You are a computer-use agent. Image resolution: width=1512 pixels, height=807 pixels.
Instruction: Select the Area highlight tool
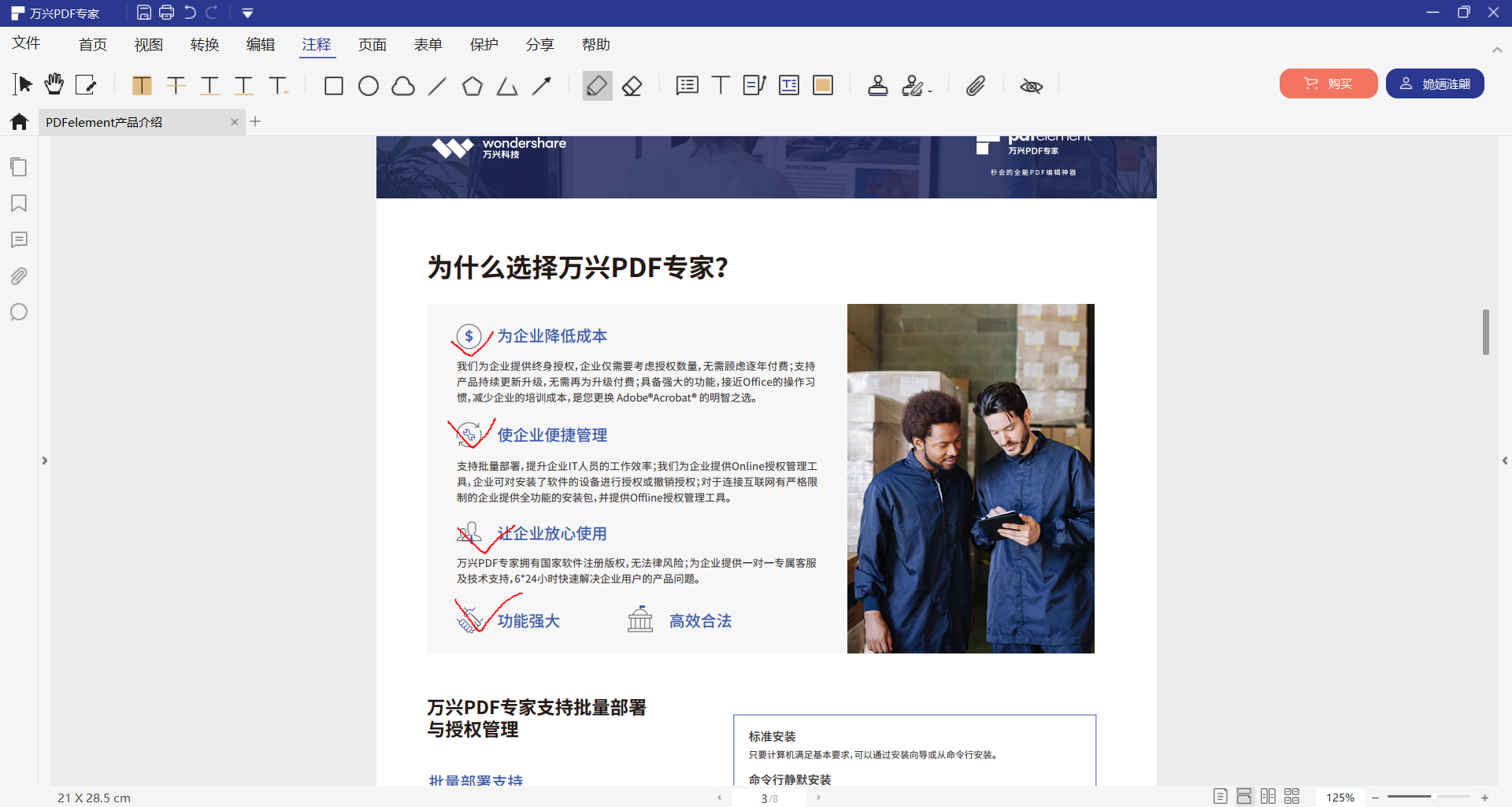823,85
